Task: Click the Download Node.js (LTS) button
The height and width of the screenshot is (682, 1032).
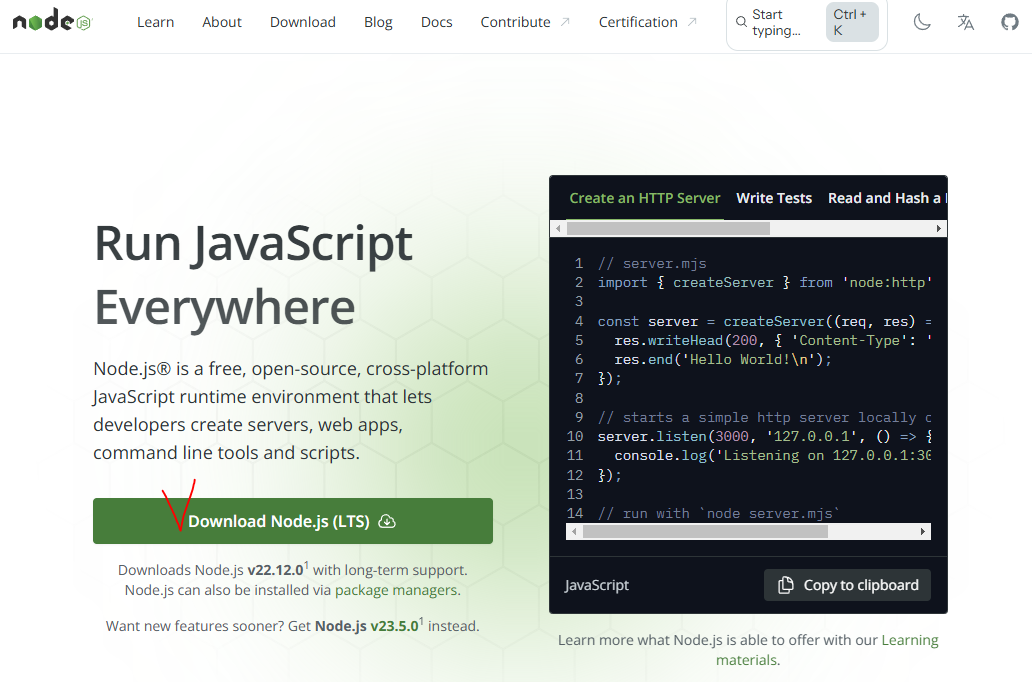Action: point(293,521)
